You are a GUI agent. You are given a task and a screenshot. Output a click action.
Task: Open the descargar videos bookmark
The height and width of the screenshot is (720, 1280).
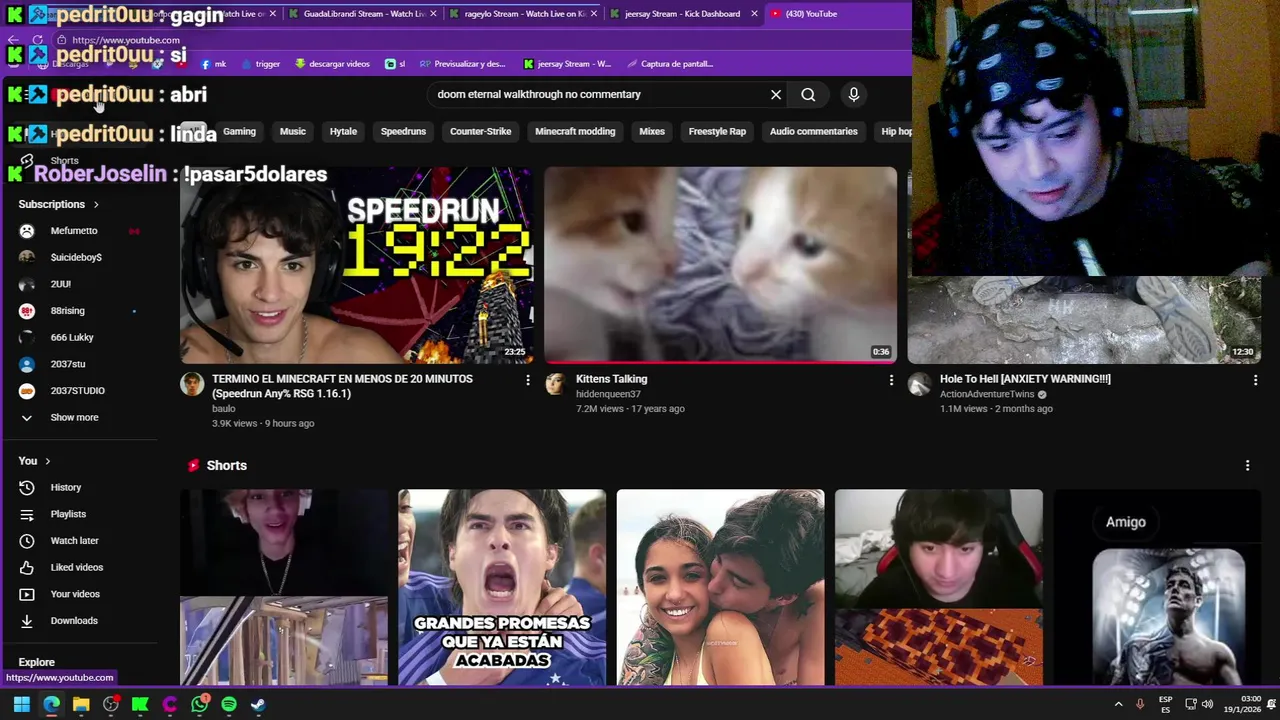click(x=332, y=64)
